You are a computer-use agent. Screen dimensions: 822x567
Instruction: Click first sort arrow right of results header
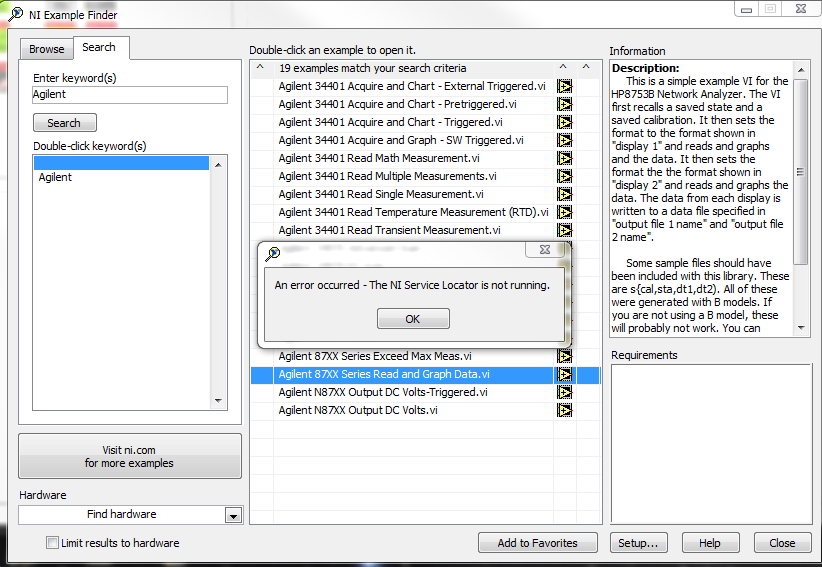pyautogui.click(x=563, y=67)
